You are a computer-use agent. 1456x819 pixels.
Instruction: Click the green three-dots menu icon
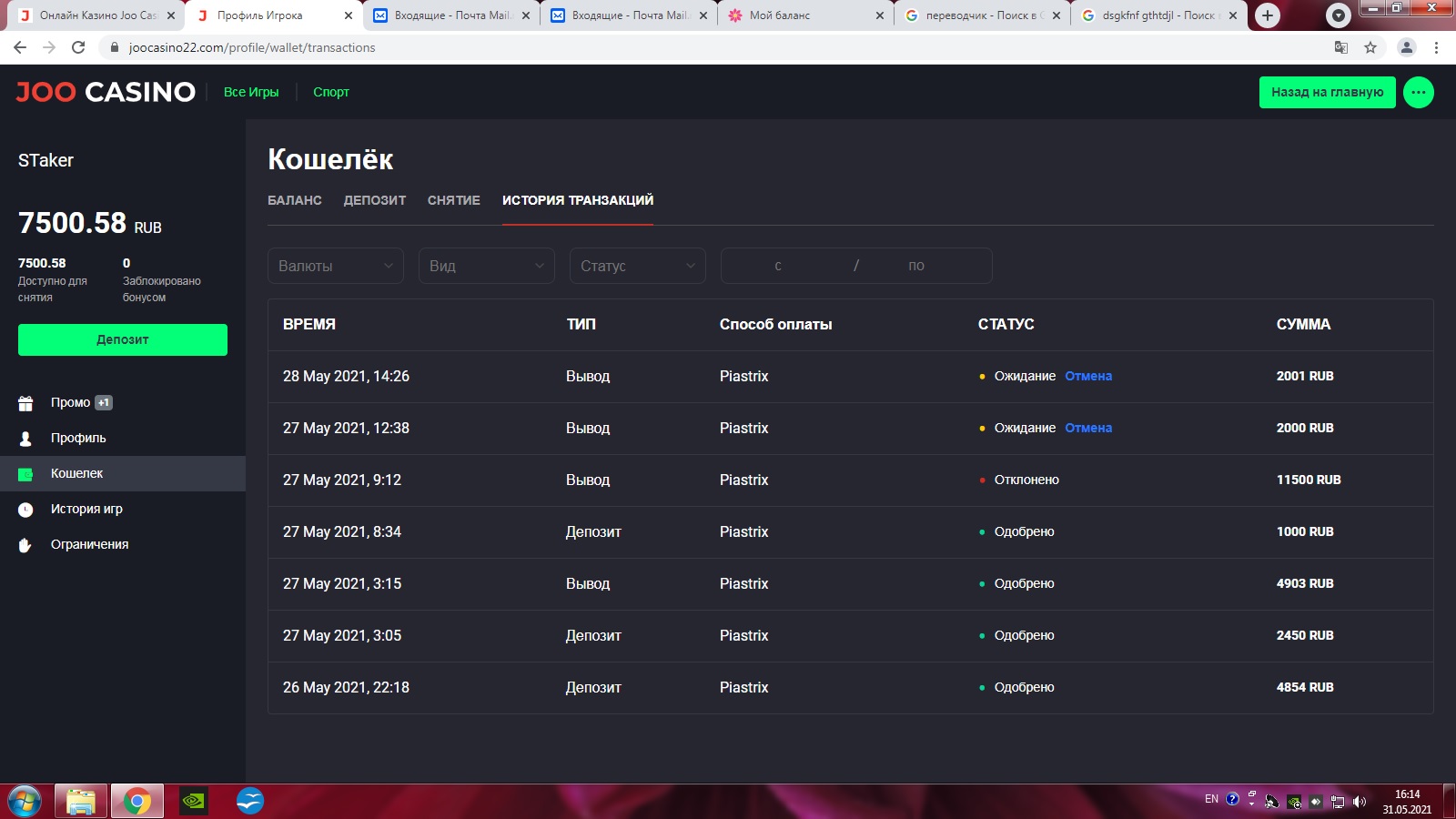[x=1418, y=92]
